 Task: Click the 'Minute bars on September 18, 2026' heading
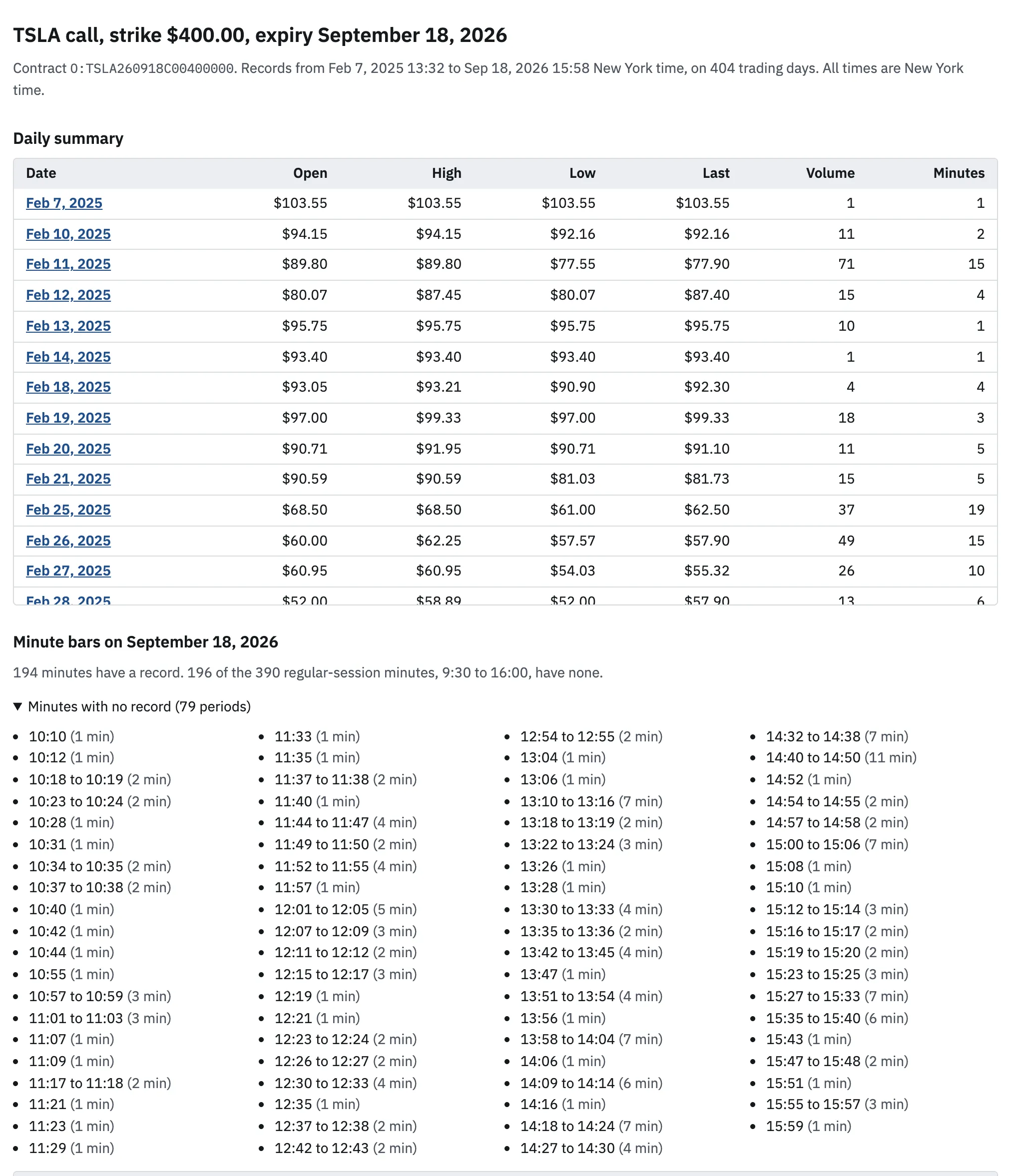tap(145, 642)
